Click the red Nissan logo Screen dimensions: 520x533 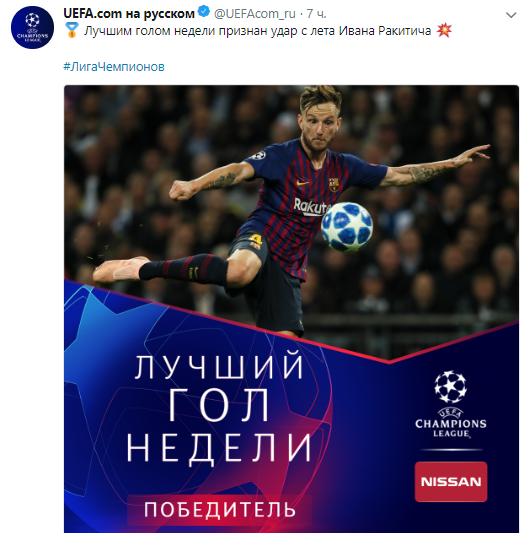click(x=451, y=481)
